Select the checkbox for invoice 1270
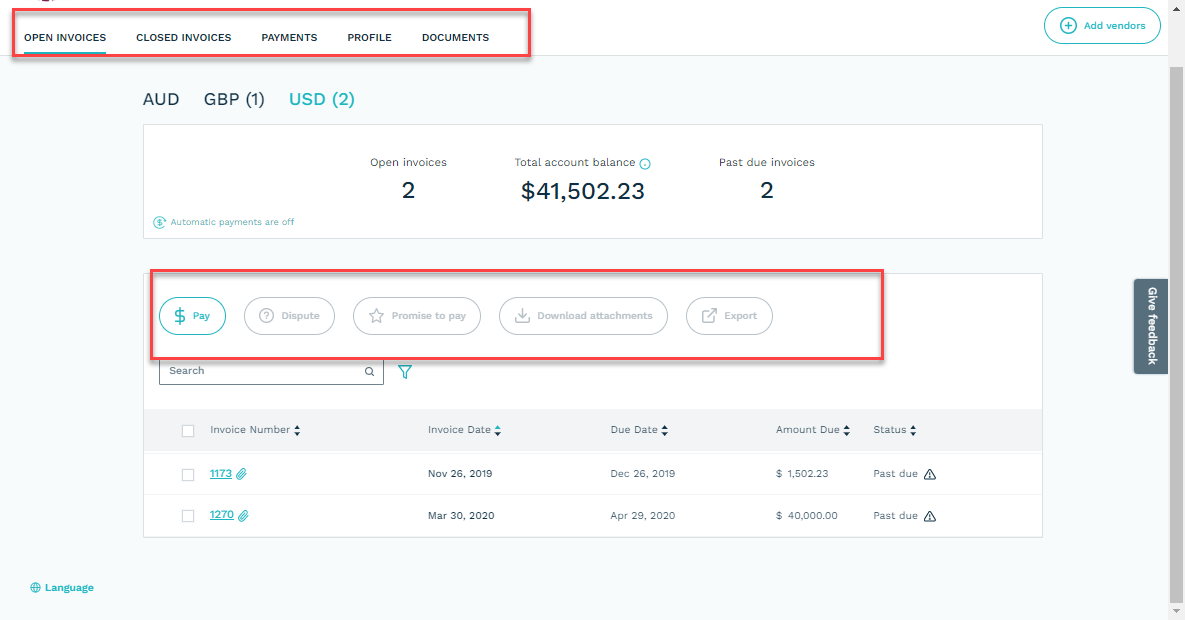This screenshot has width=1185, height=620. pos(188,516)
